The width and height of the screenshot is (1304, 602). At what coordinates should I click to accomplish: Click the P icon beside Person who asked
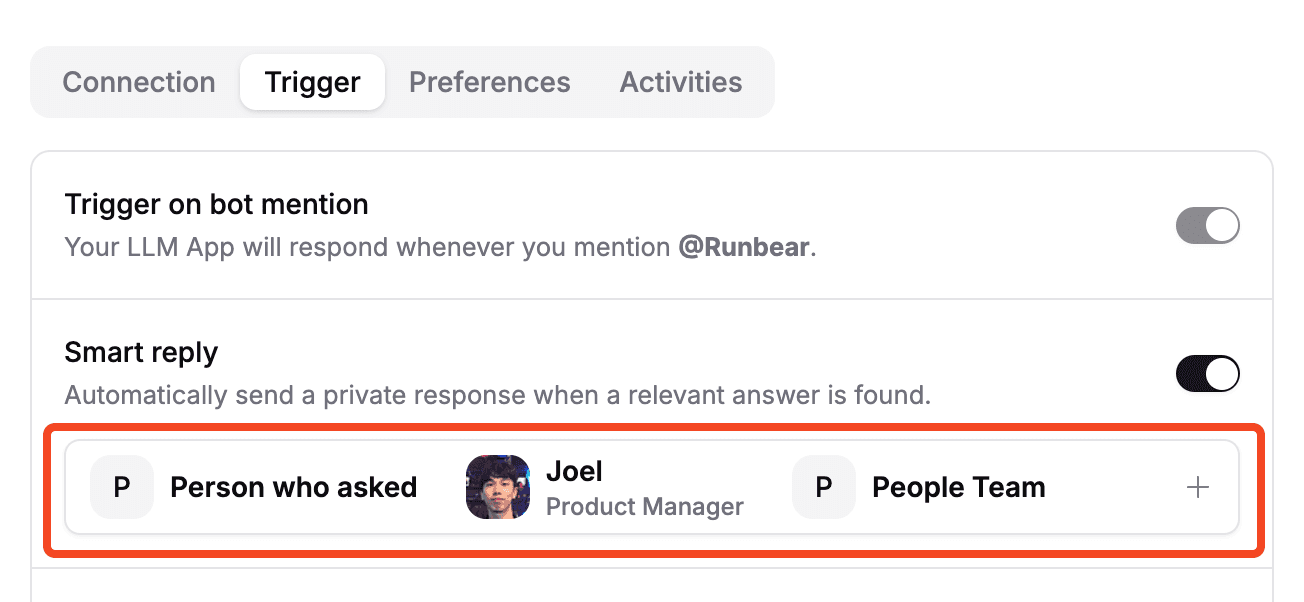tap(122, 488)
